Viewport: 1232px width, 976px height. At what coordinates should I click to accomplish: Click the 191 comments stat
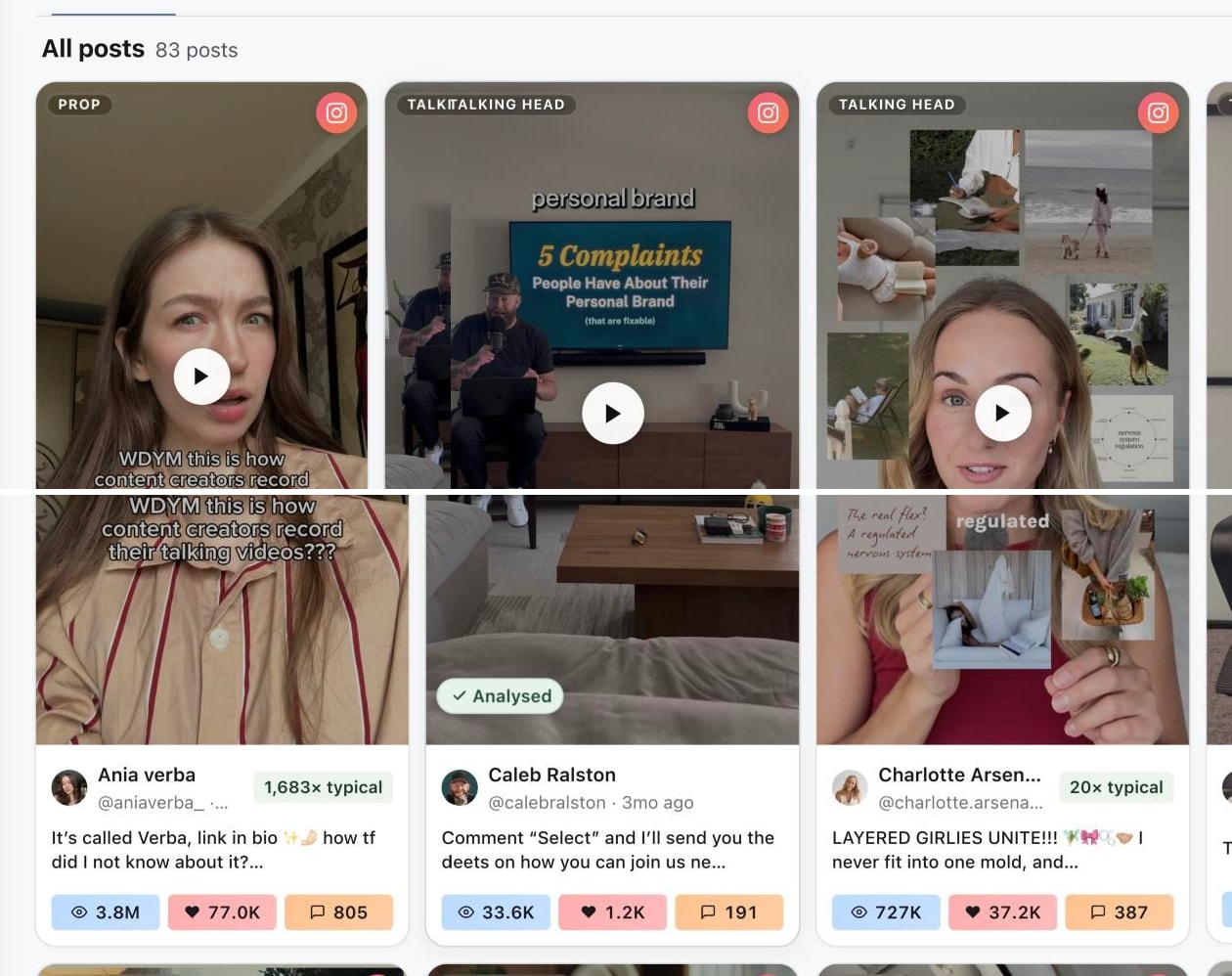pyautogui.click(x=729, y=912)
